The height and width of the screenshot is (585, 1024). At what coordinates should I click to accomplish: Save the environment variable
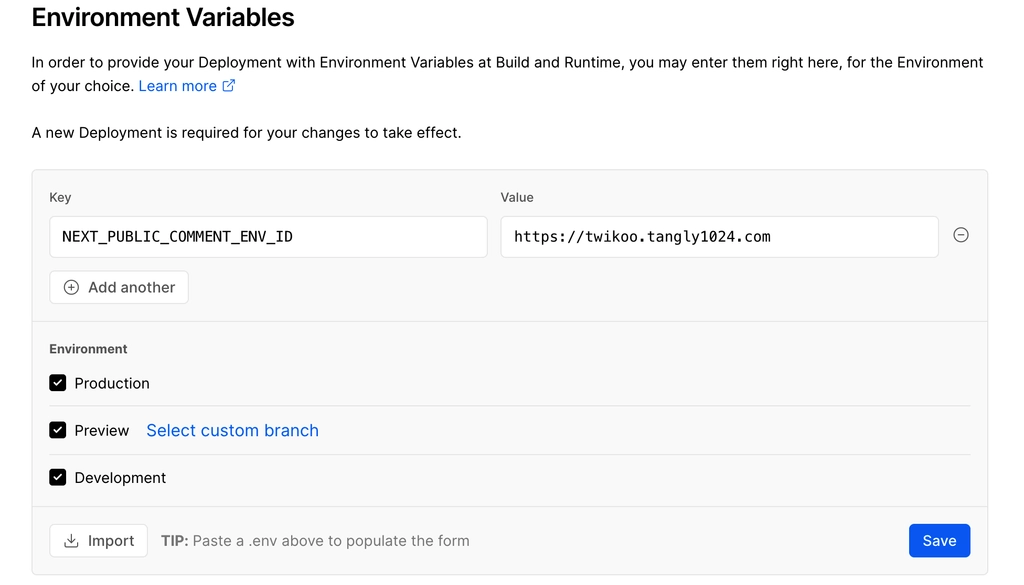[x=939, y=541]
